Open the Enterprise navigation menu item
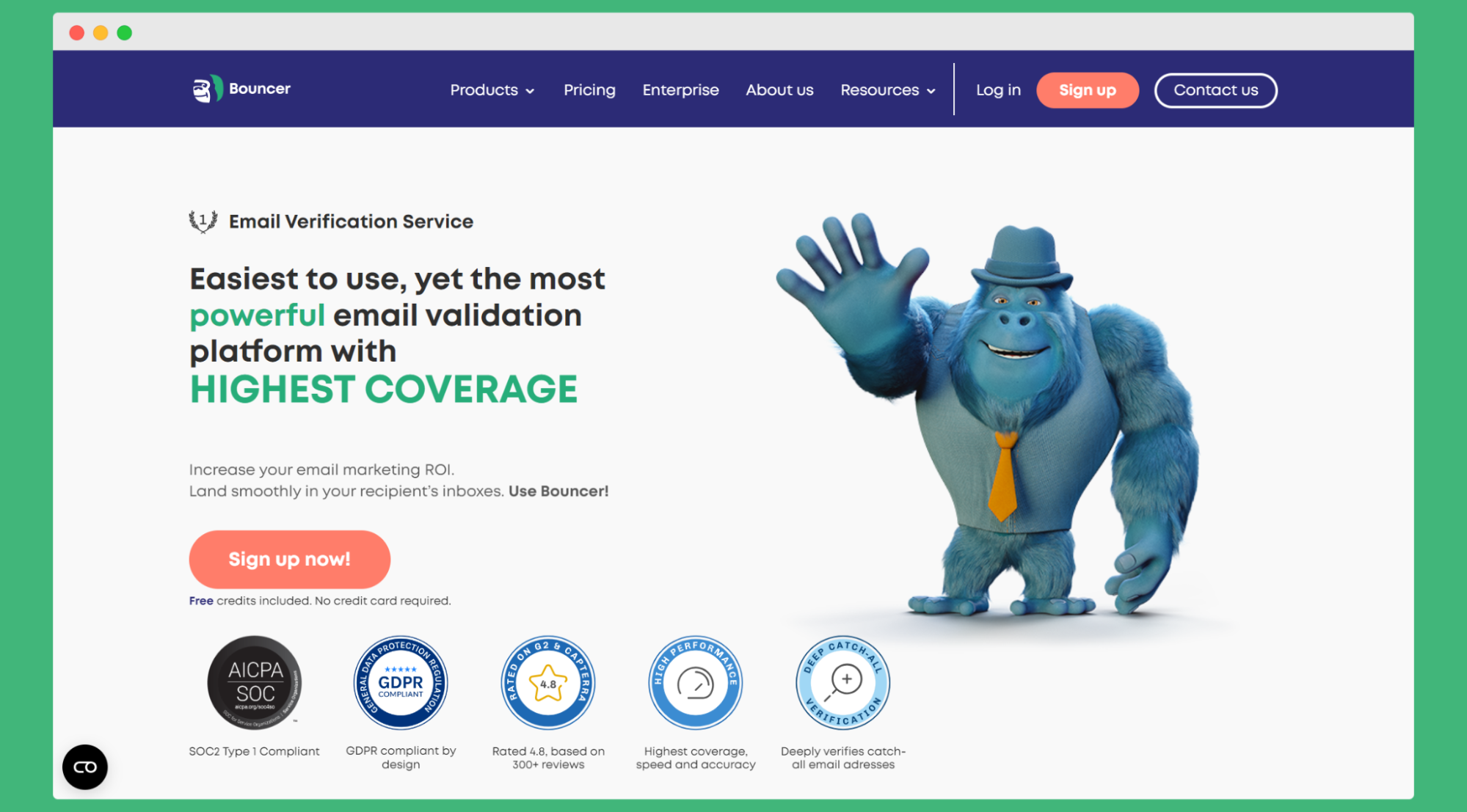Viewport: 1467px width, 812px height. (x=680, y=89)
